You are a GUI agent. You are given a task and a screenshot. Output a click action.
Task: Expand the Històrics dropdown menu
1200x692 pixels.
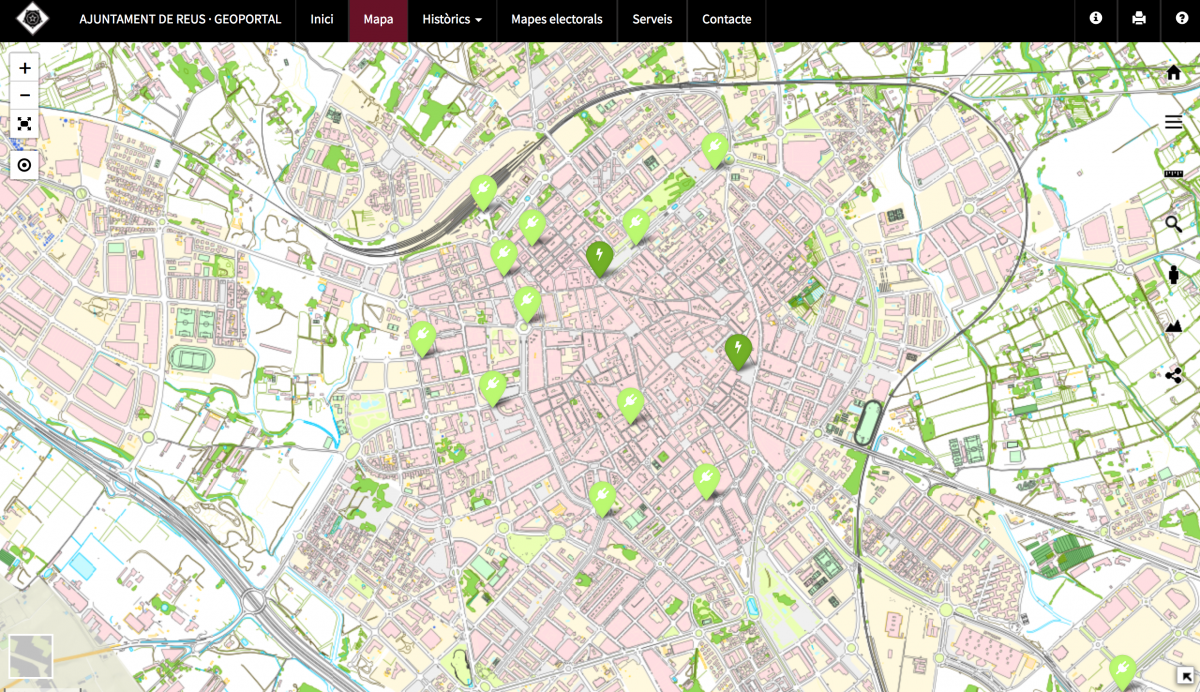pyautogui.click(x=452, y=19)
